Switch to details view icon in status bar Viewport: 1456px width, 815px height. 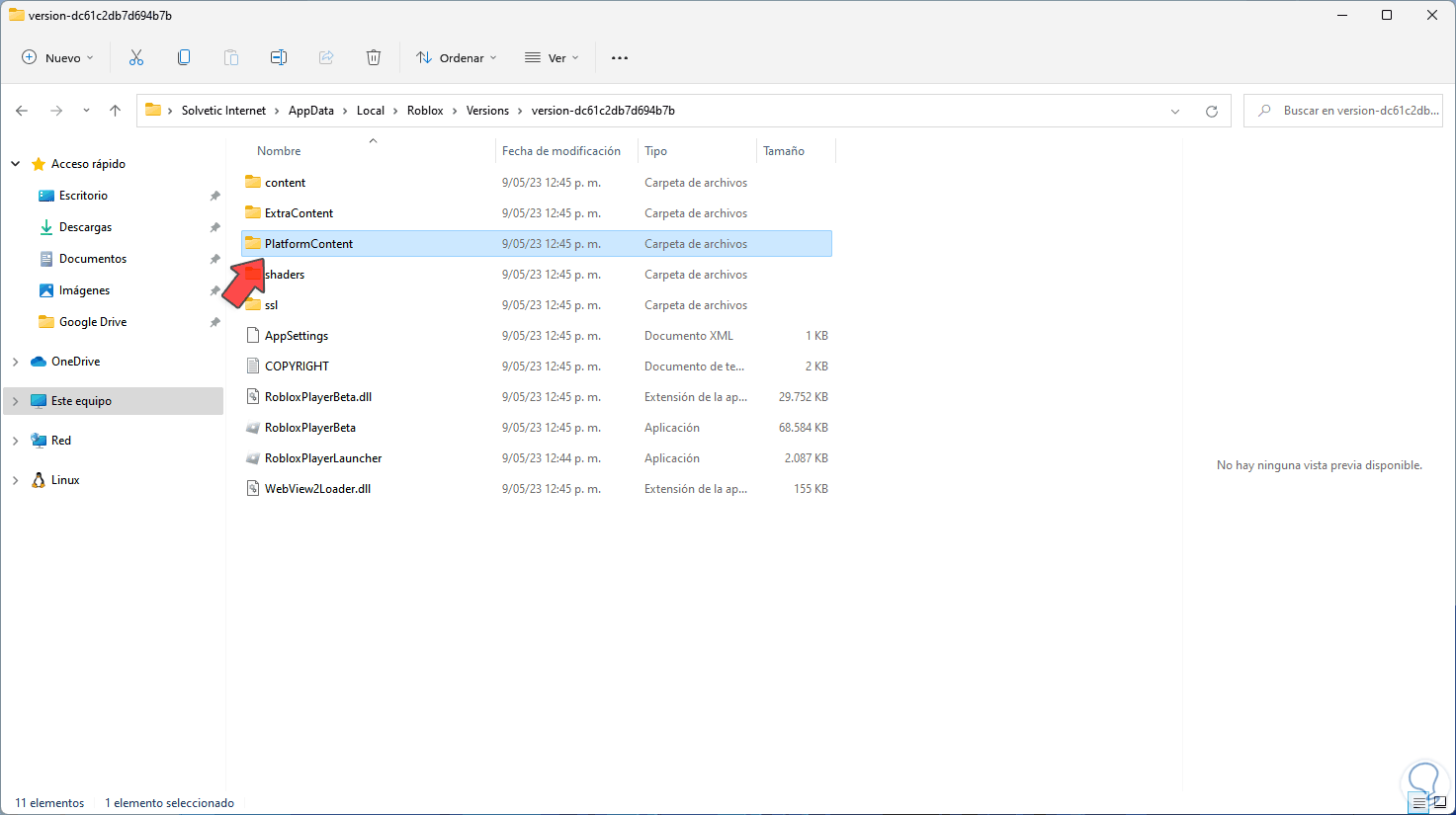pos(1419,803)
